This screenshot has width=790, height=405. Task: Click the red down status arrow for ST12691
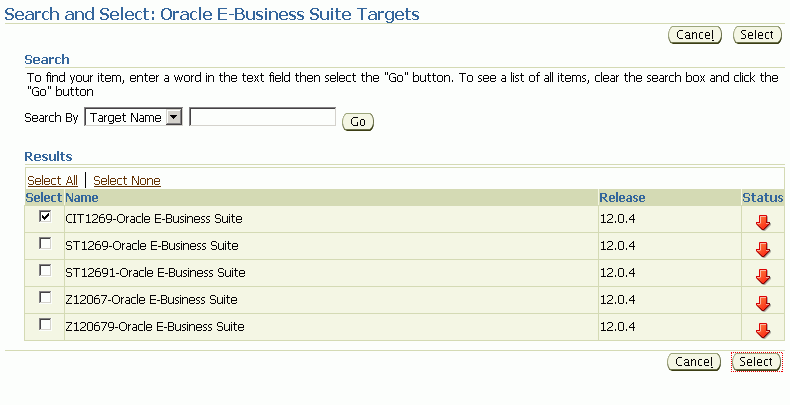(x=763, y=277)
